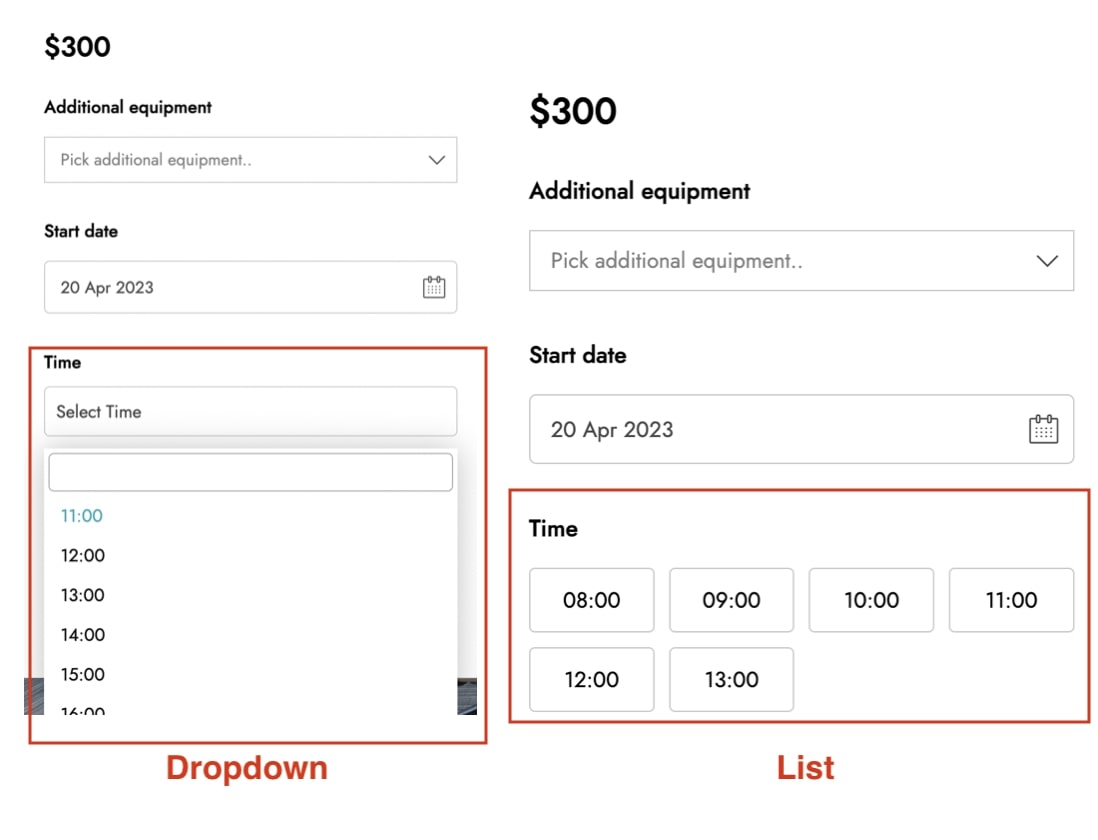The height and width of the screenshot is (840, 1098).
Task: Choose 13:00 from the time dropdown list
Action: [x=251, y=596]
